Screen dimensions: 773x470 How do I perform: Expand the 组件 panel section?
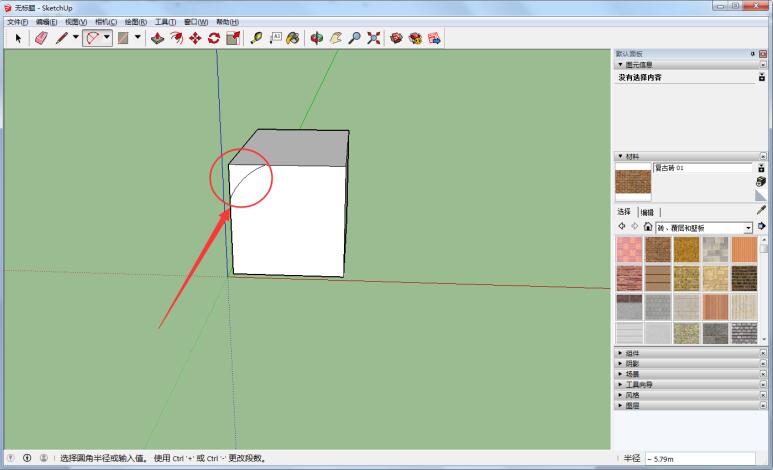pos(620,353)
